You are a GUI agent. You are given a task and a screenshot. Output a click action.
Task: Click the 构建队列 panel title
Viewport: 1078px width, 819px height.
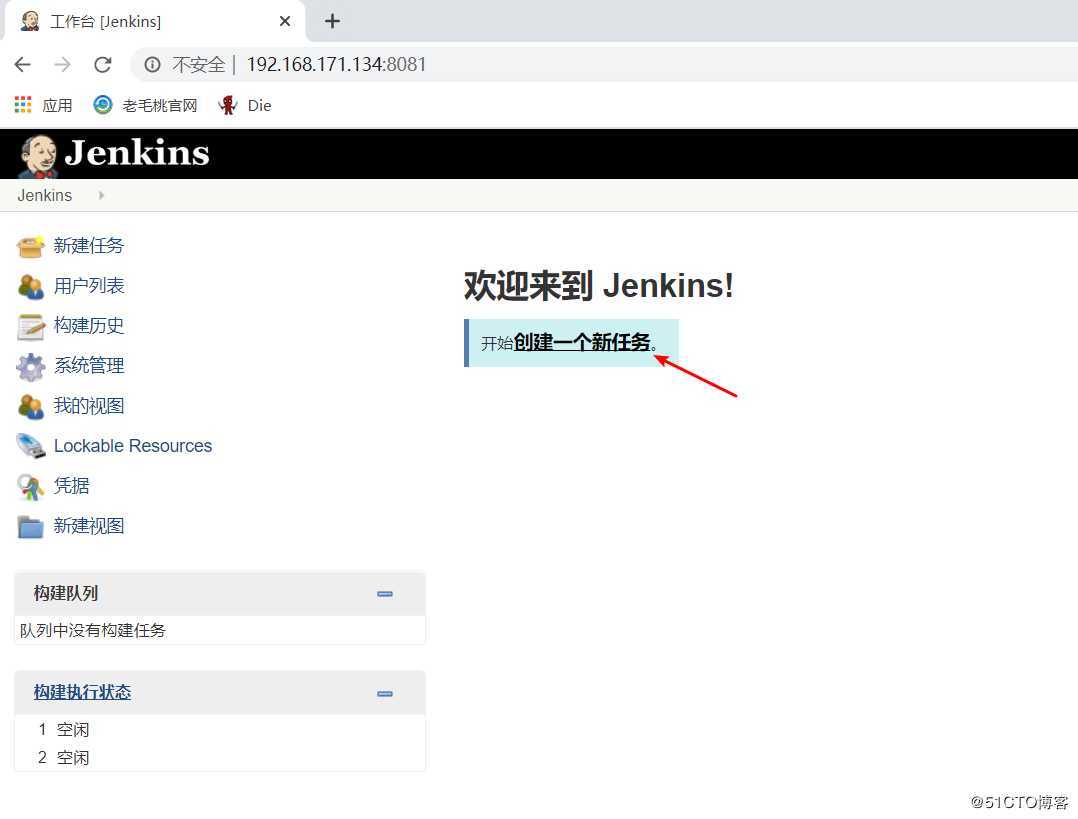tap(66, 593)
